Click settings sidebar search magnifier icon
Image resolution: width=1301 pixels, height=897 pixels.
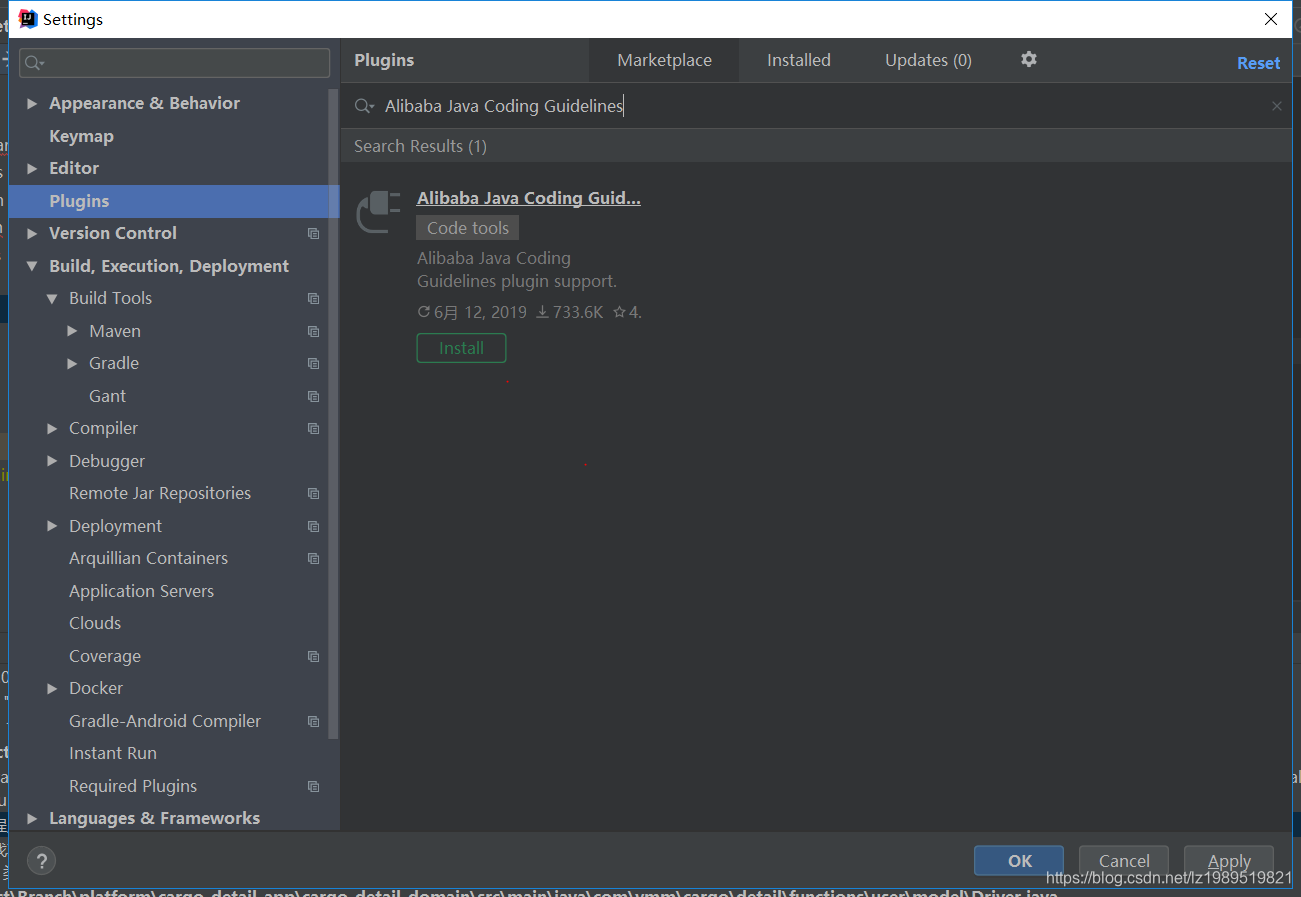pyautogui.click(x=35, y=63)
